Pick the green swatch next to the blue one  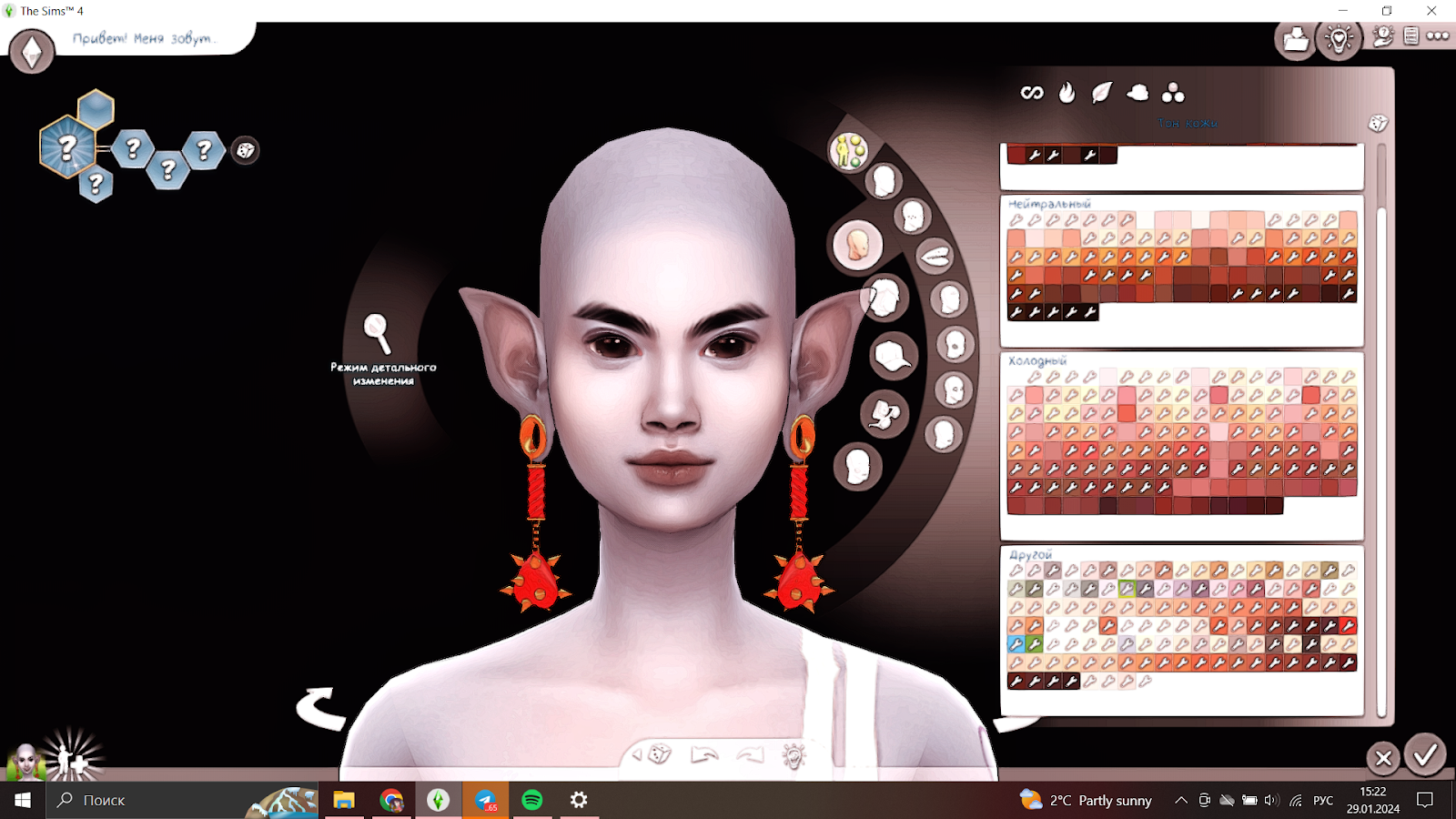pyautogui.click(x=1035, y=644)
